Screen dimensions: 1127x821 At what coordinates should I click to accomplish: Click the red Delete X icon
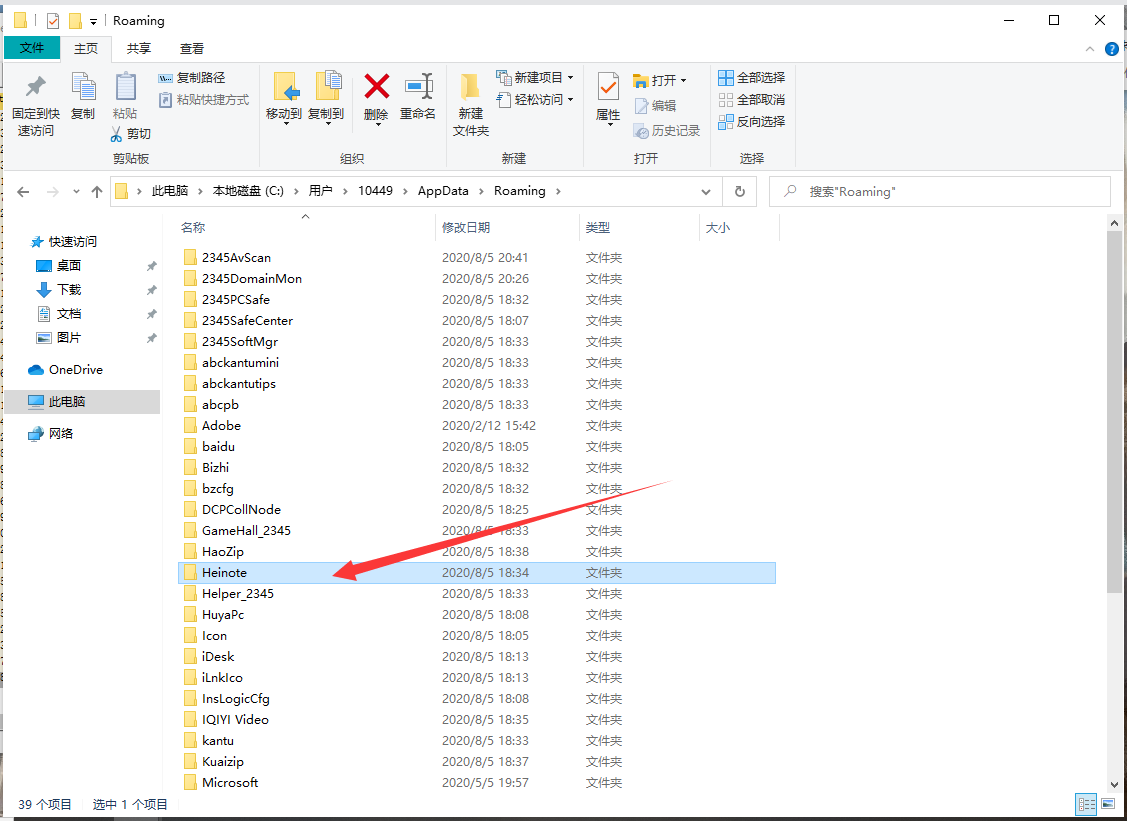377,87
